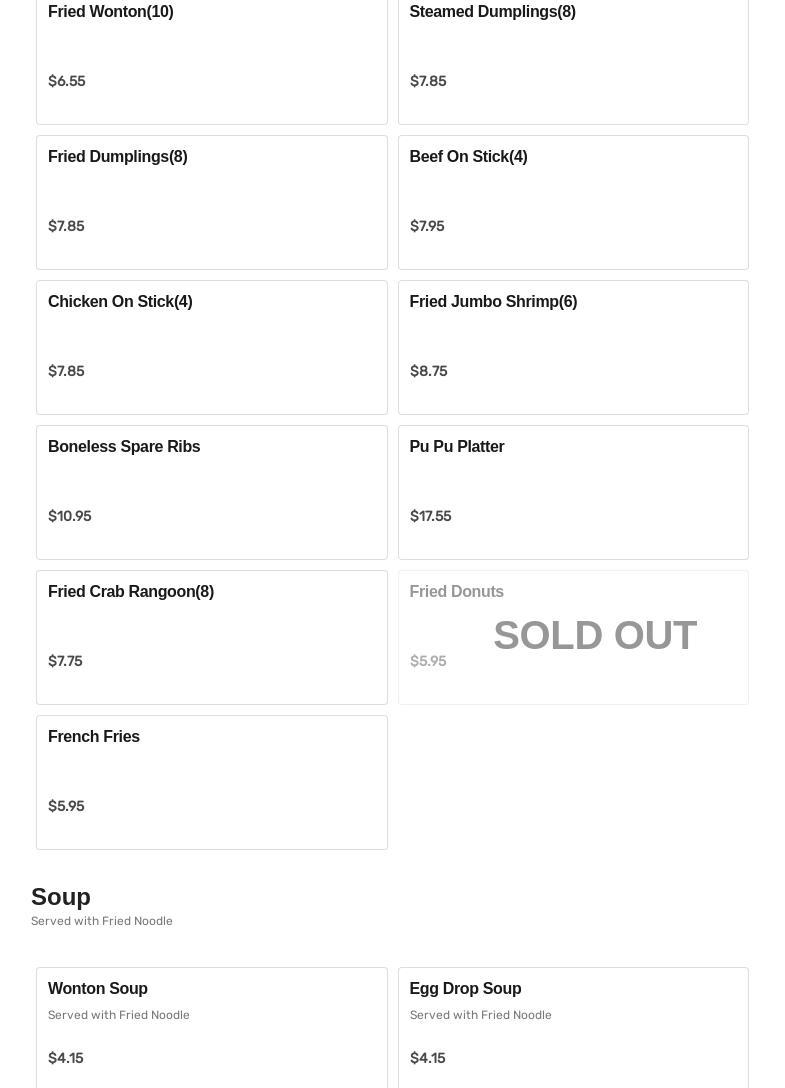Open the Boneless Spare Ribs card

[211, 492]
